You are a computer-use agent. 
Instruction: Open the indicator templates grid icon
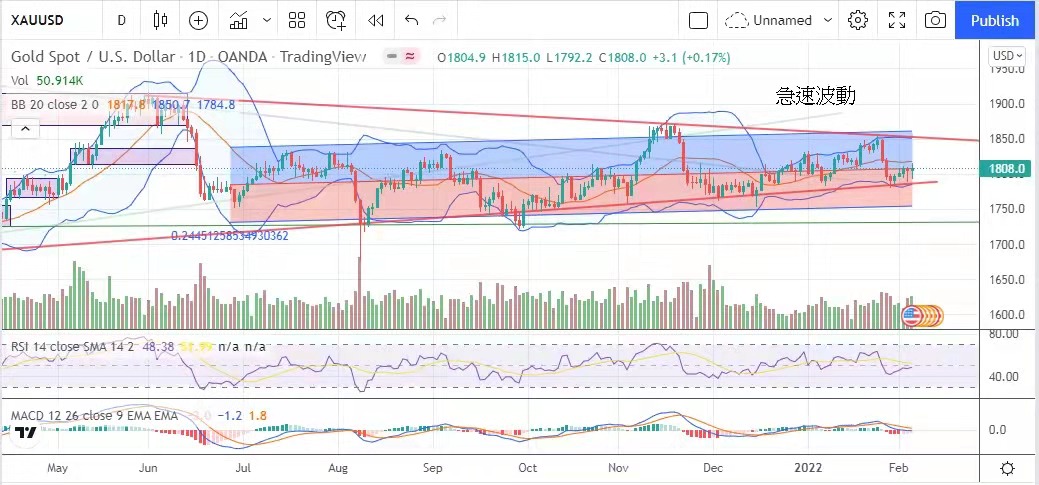296,20
